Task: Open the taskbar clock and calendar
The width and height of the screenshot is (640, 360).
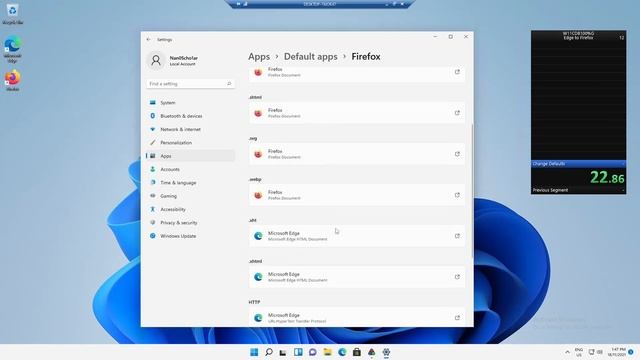Action: 616,352
